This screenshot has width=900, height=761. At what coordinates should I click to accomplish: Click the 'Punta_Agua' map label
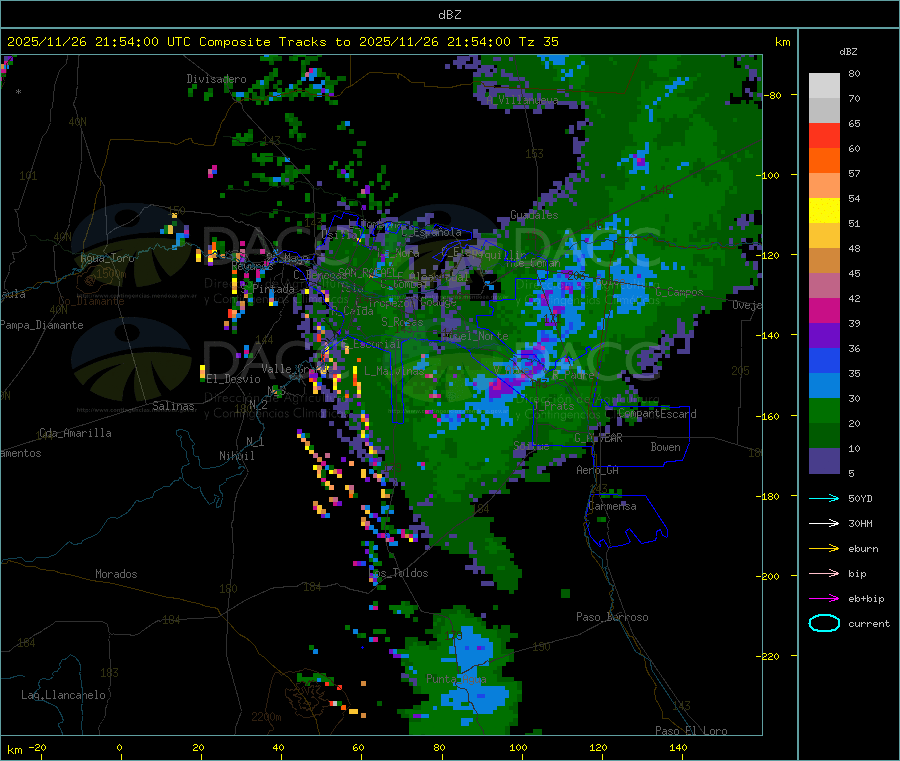pos(456,679)
